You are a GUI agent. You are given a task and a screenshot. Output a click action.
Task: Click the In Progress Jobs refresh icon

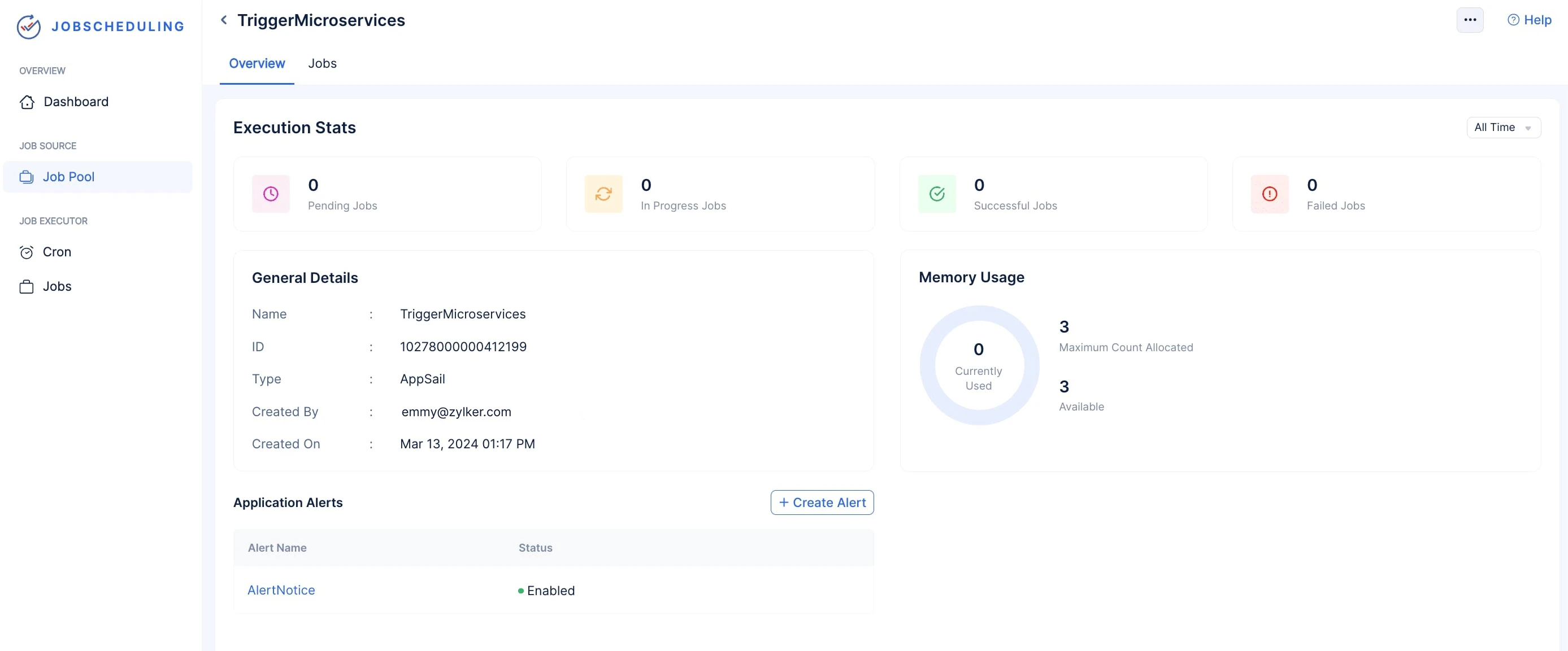pyautogui.click(x=603, y=194)
